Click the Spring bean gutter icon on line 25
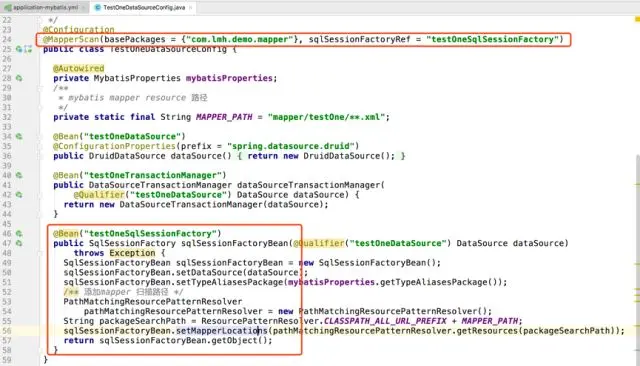Image resolution: width=640 pixels, height=366 pixels. (19, 49)
